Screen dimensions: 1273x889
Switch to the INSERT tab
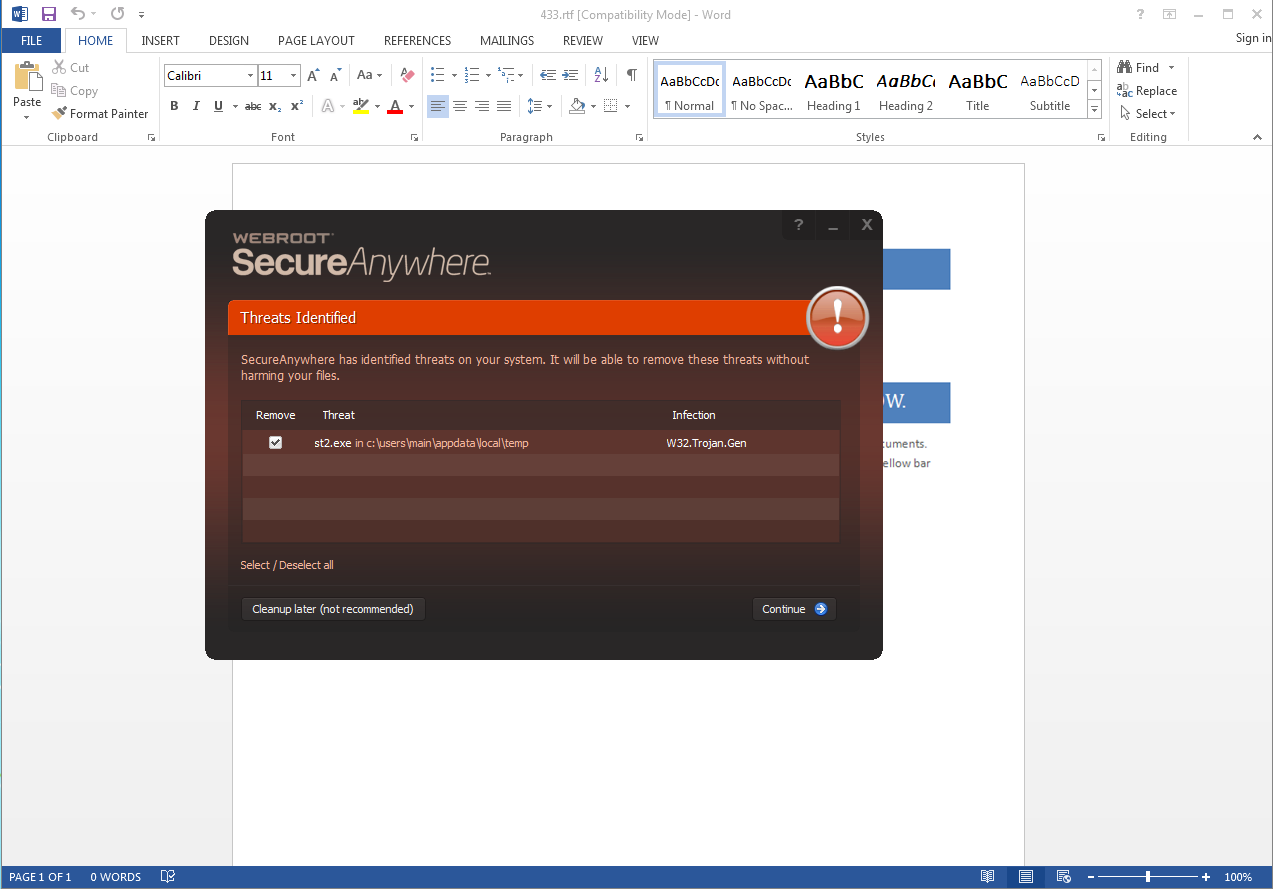coord(161,41)
